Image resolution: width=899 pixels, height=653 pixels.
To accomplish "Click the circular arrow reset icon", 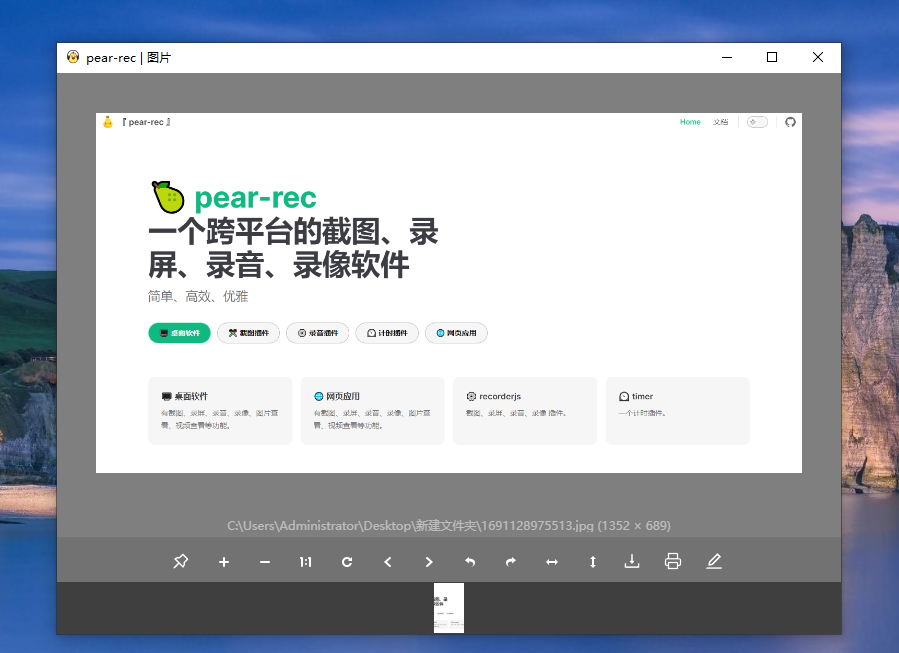I will [x=347, y=562].
